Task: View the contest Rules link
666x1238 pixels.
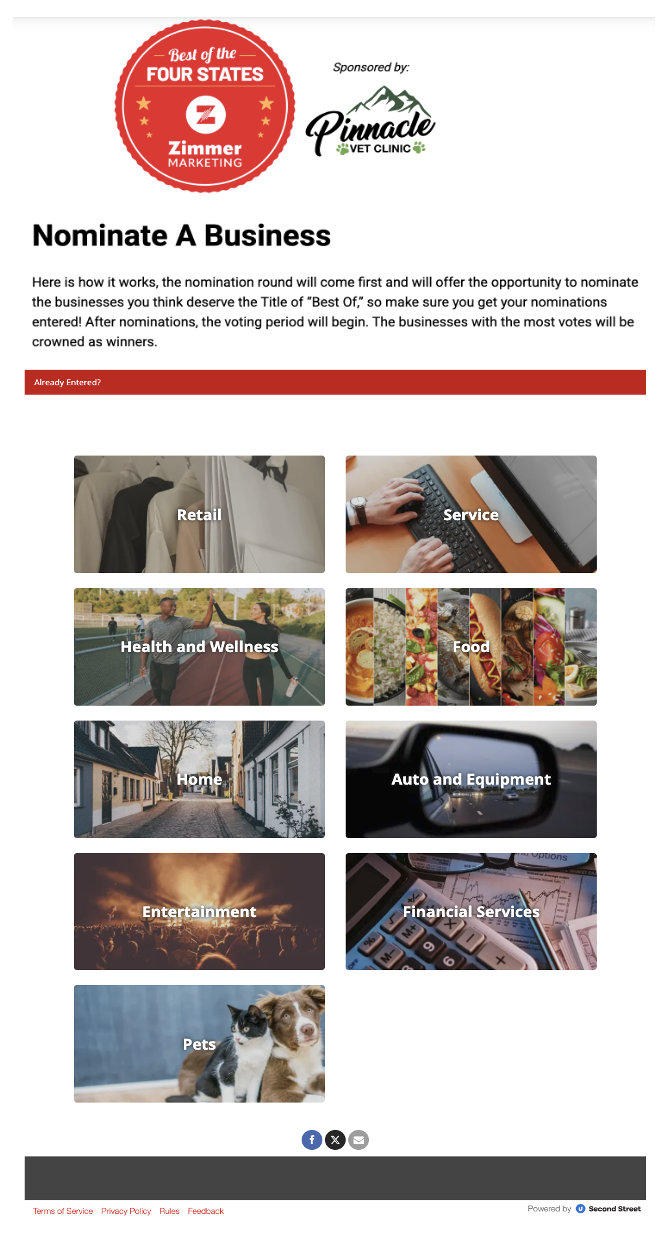Action: click(x=169, y=1211)
